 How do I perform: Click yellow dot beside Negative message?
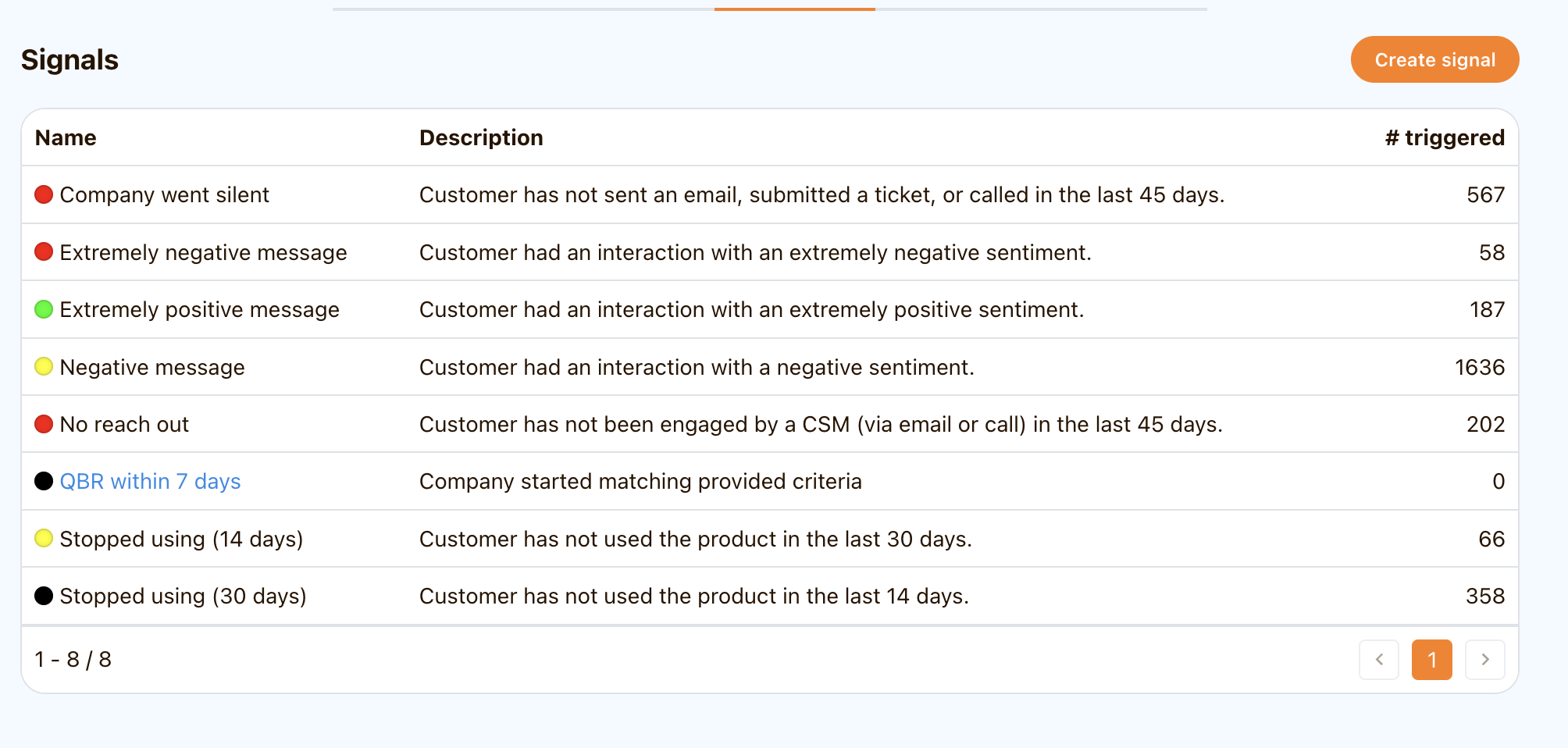44,366
